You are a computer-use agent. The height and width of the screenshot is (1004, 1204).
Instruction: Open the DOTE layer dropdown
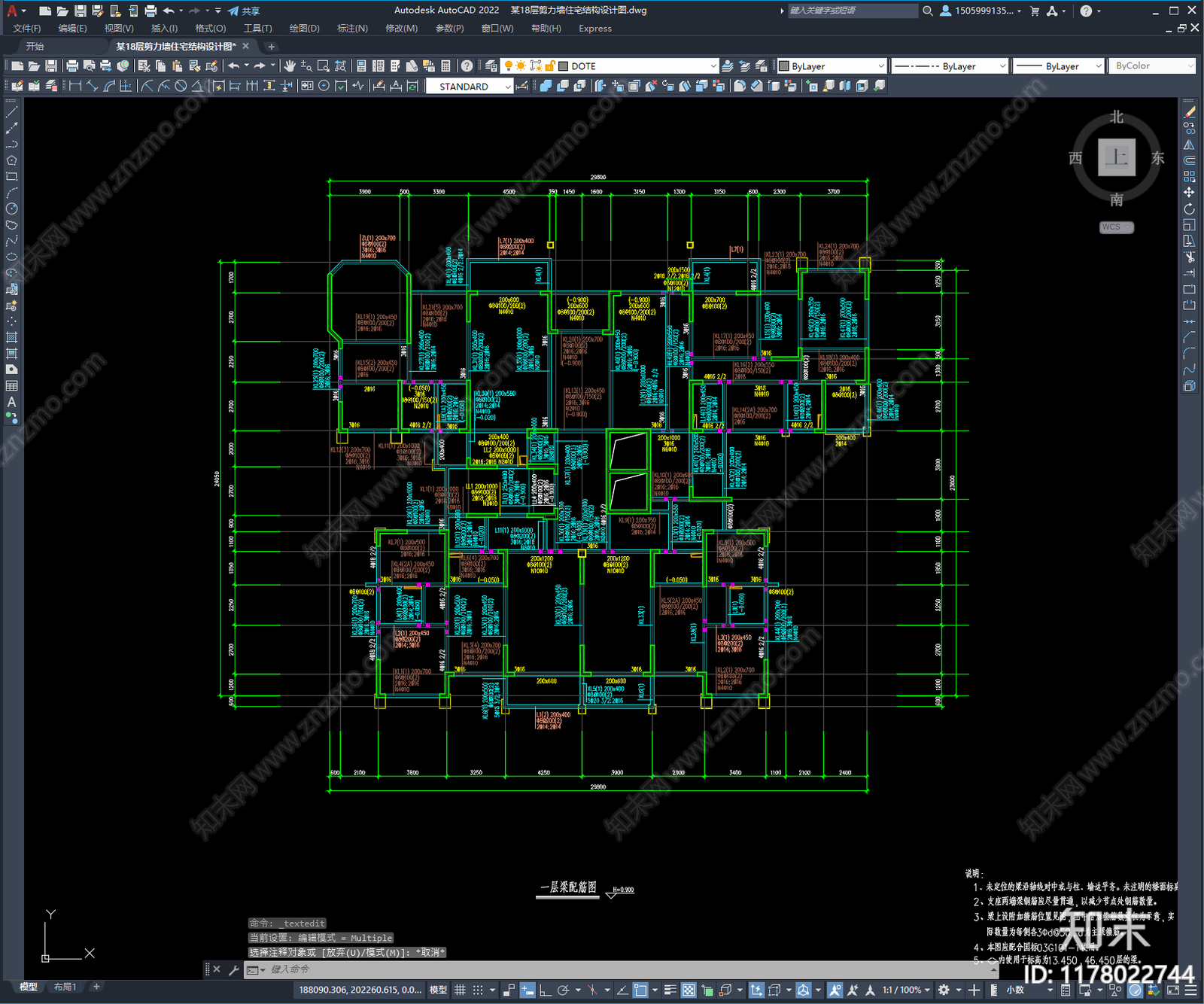(611, 66)
